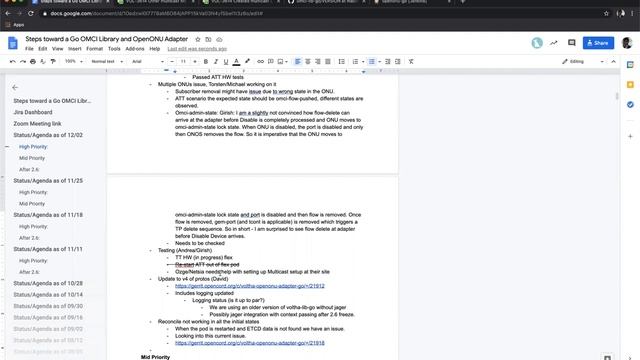Open the Google Calendar side panel
Image resolution: width=640 pixels, height=360 pixels.
(x=630, y=65)
